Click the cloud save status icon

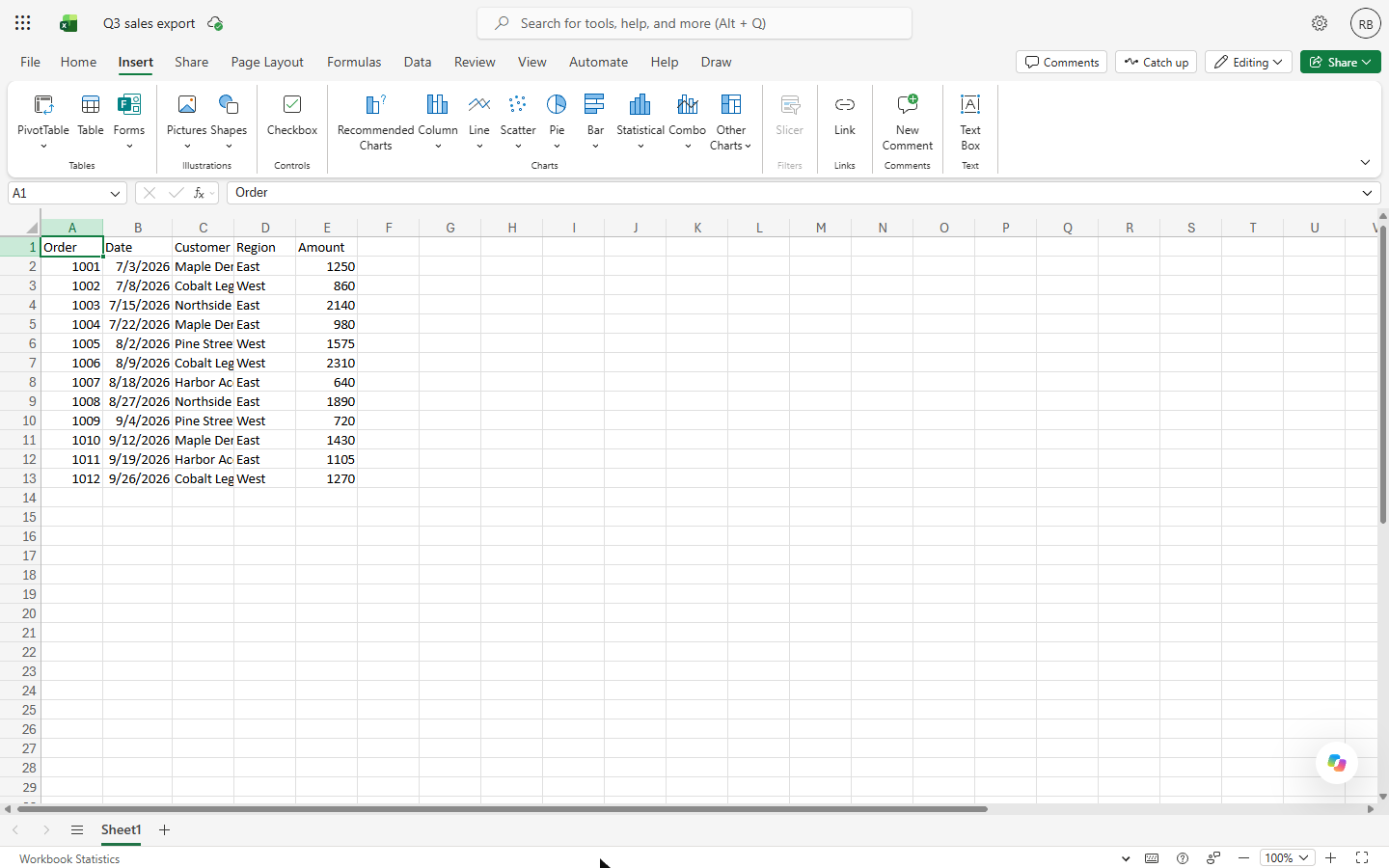pos(215,23)
